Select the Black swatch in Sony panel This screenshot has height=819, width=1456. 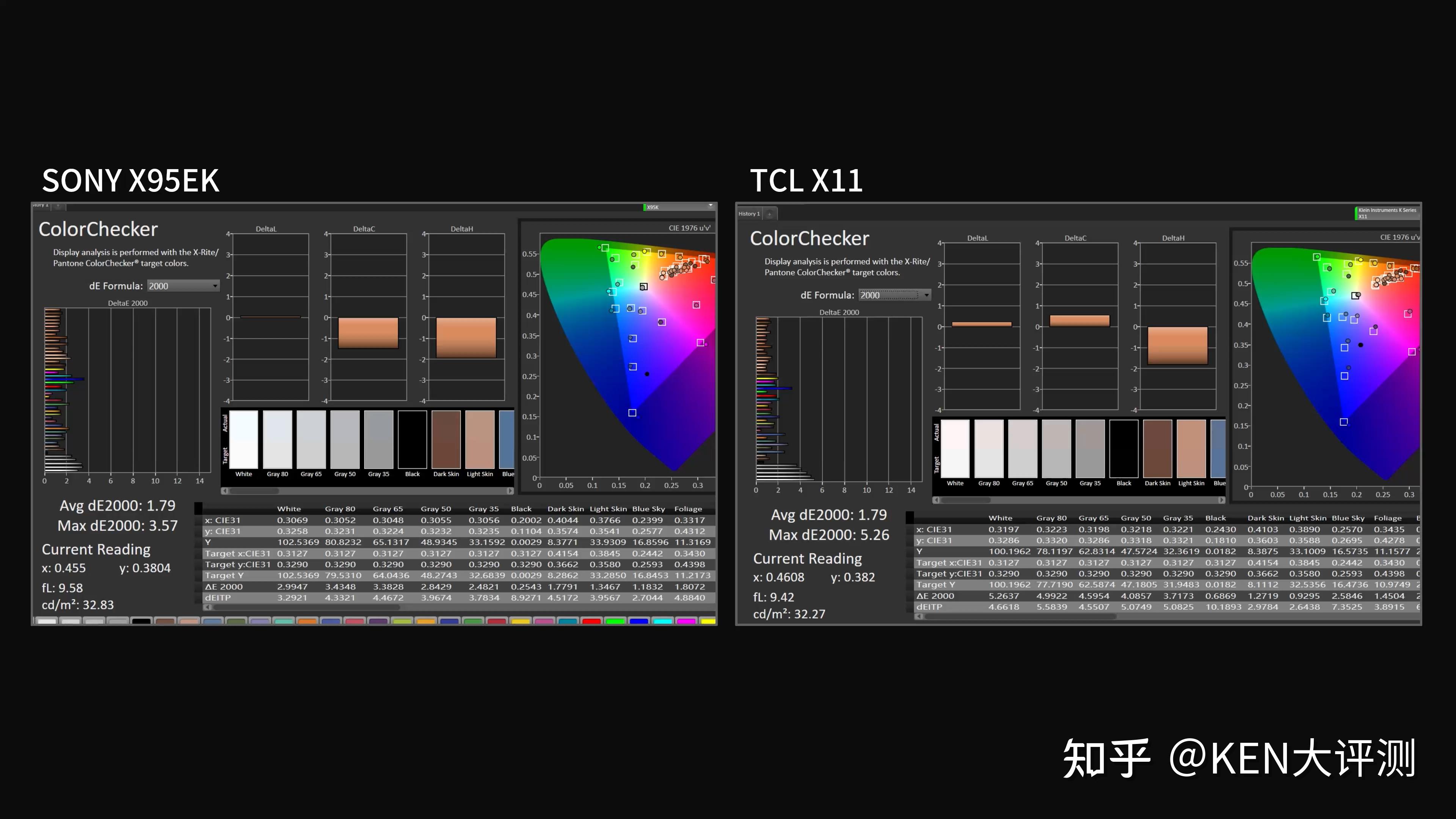coord(413,439)
